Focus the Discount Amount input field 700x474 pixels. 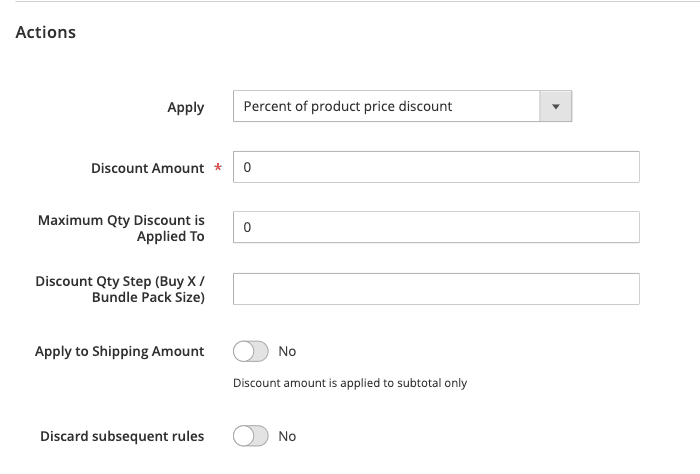(x=436, y=167)
